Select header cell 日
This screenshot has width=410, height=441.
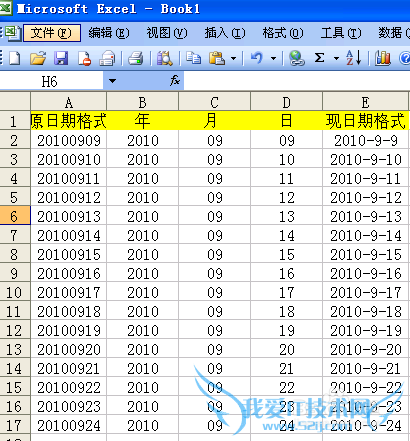click(287, 121)
